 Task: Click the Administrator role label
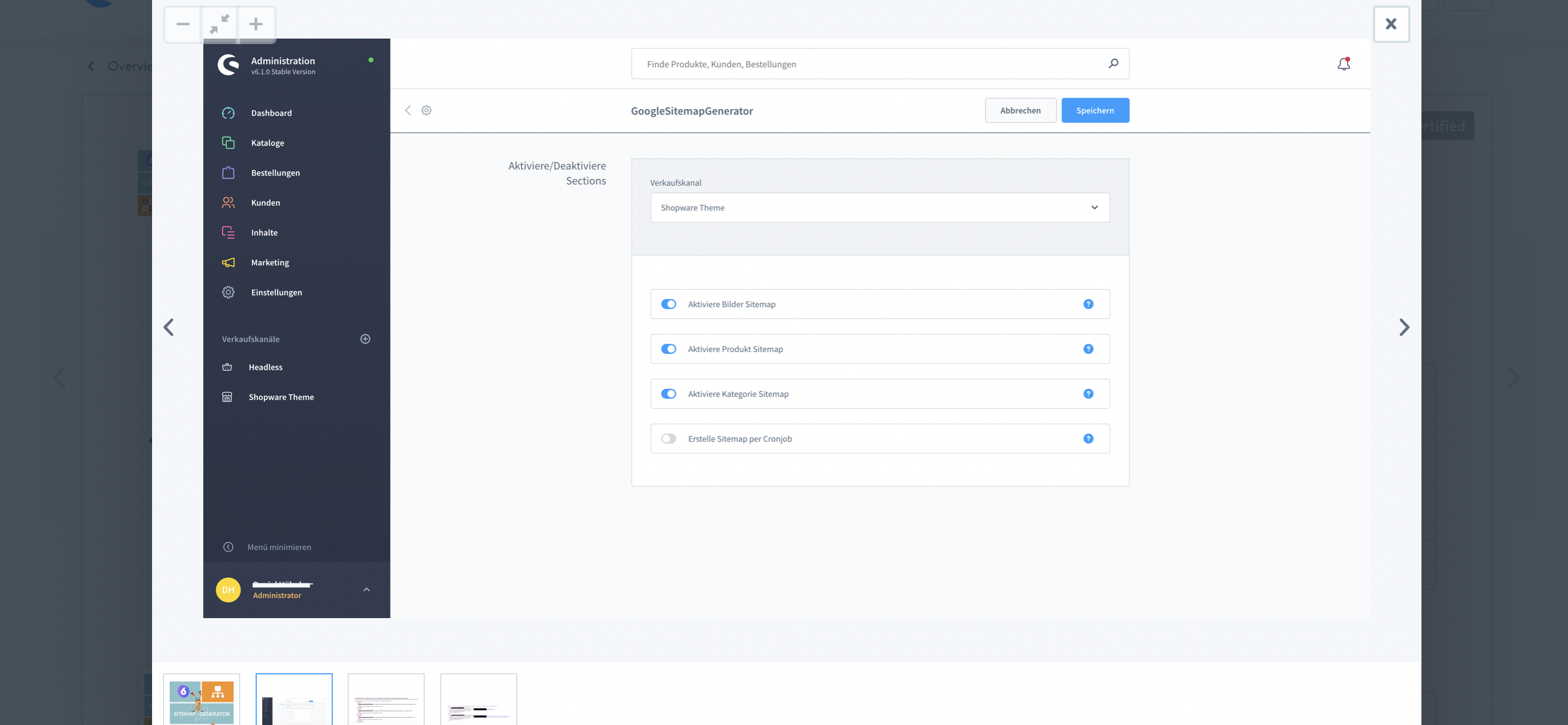(277, 596)
